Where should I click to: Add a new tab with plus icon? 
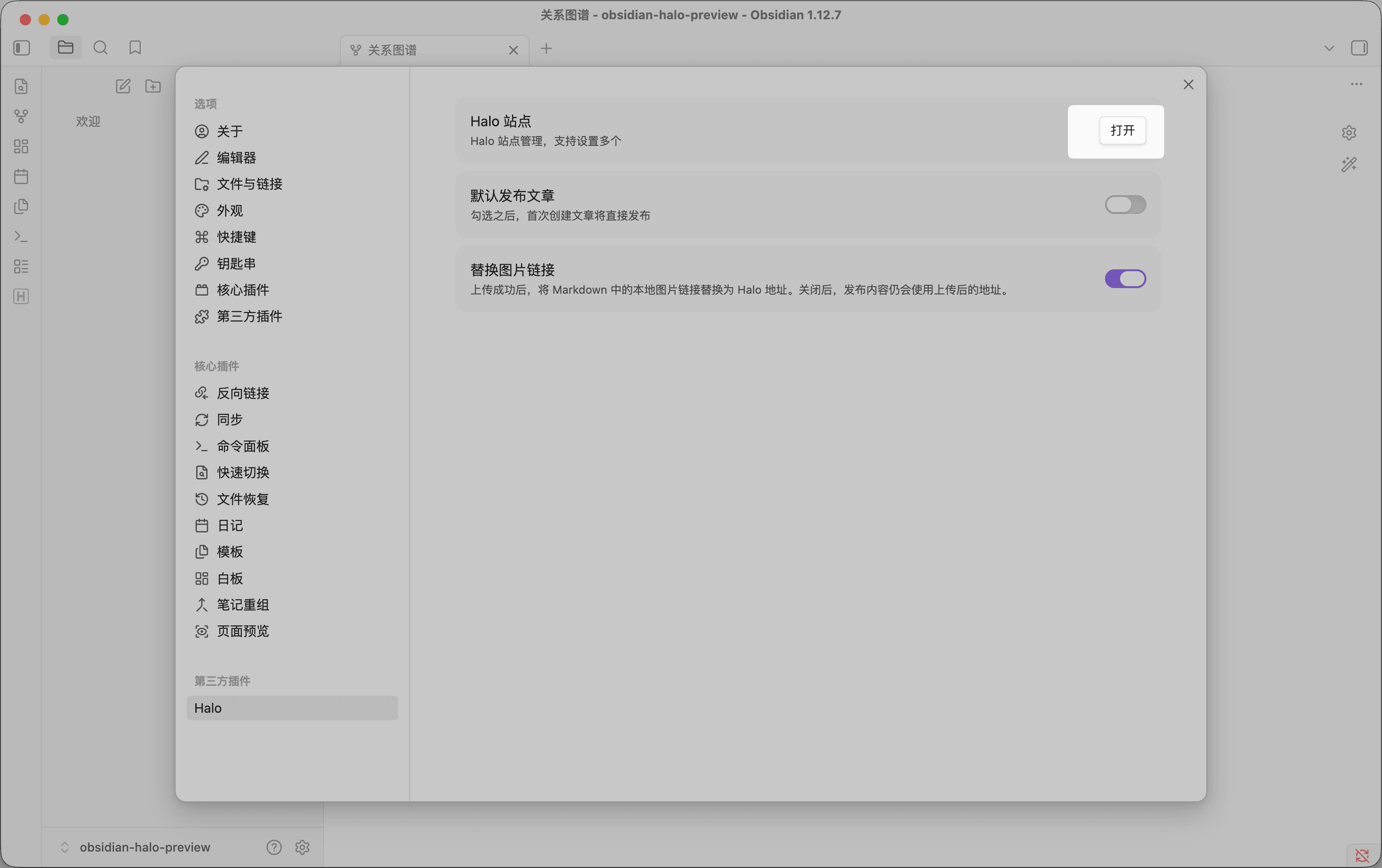point(546,49)
